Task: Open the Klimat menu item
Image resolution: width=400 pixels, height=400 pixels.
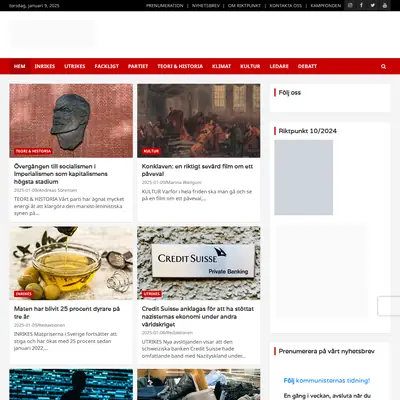Action: 221,66
